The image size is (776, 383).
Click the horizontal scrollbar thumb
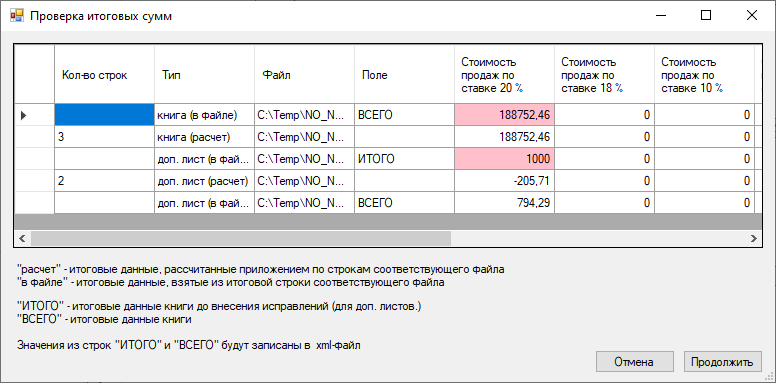(241, 239)
